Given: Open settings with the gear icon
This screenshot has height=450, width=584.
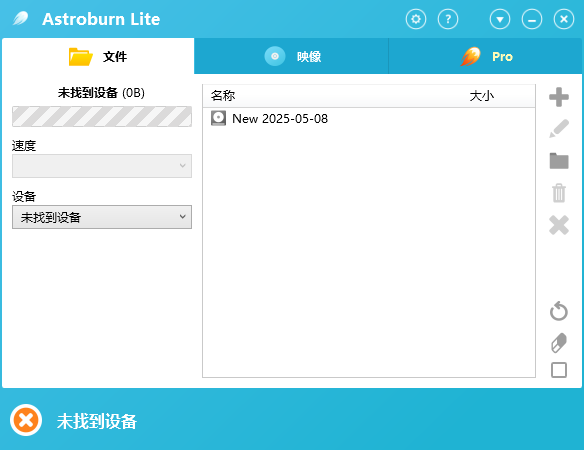Looking at the screenshot, I should tap(416, 19).
